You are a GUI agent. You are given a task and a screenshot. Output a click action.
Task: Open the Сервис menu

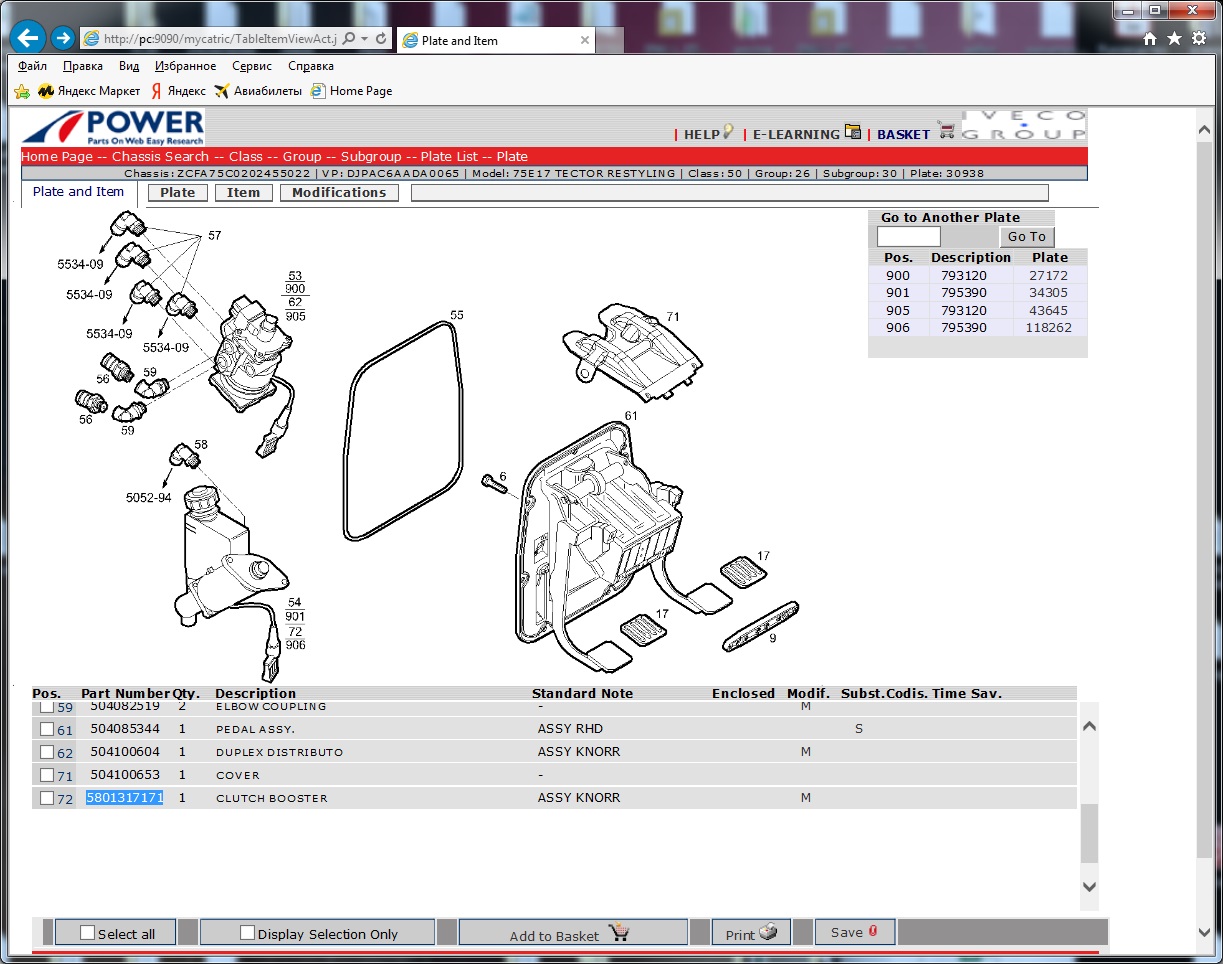(252, 66)
